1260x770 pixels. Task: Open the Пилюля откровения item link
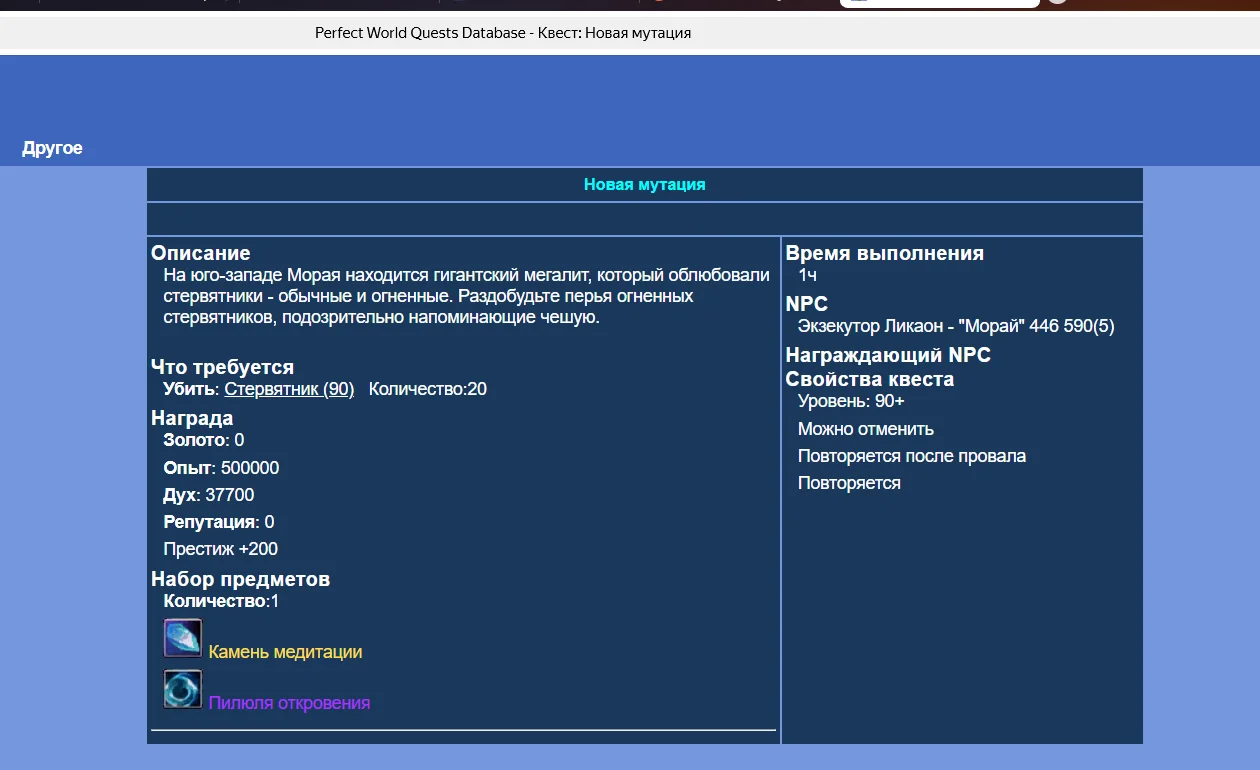(x=288, y=702)
